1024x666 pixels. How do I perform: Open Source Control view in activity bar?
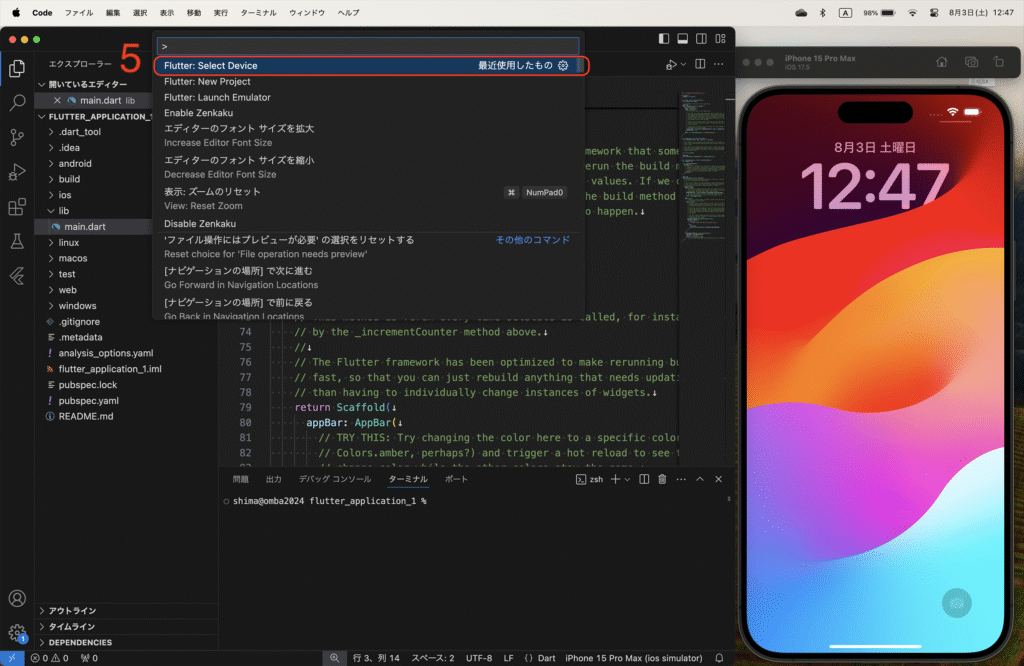(17, 137)
